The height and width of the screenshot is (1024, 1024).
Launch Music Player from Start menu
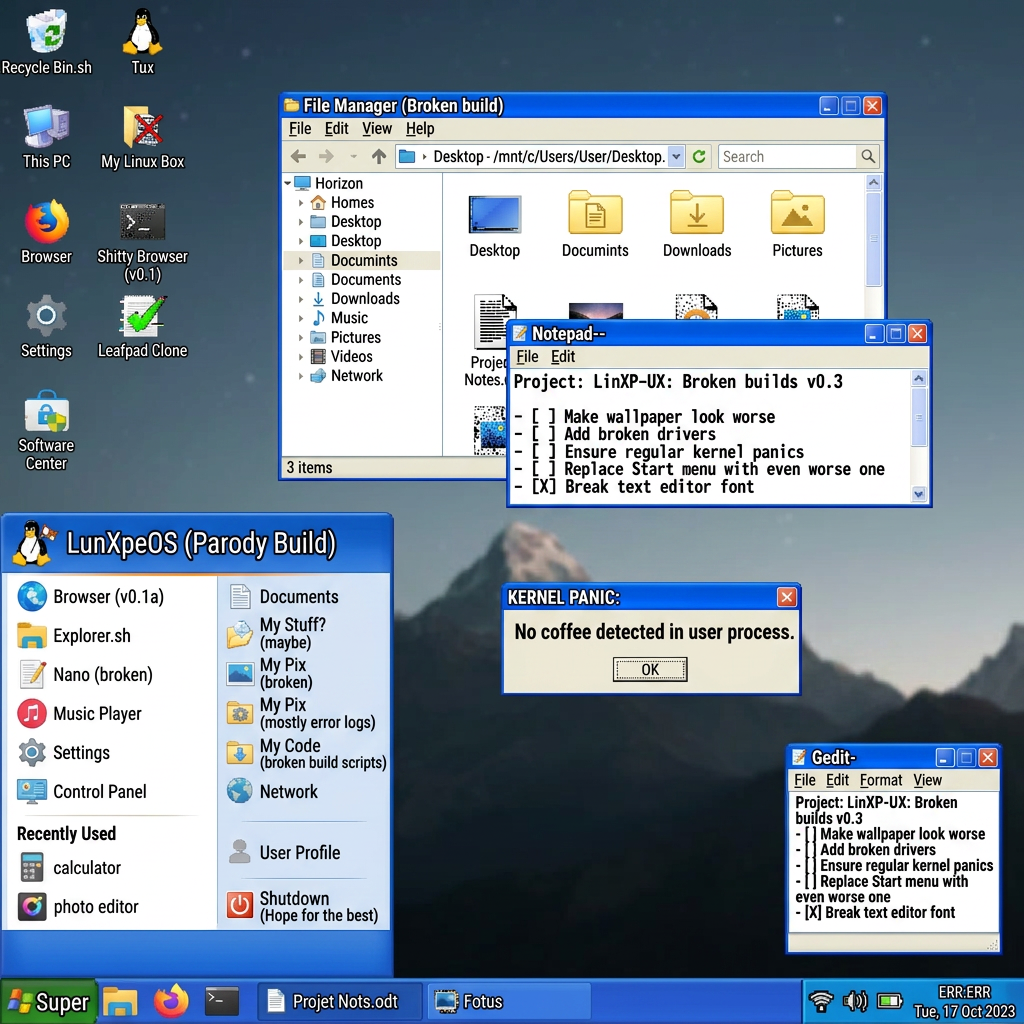[80, 713]
